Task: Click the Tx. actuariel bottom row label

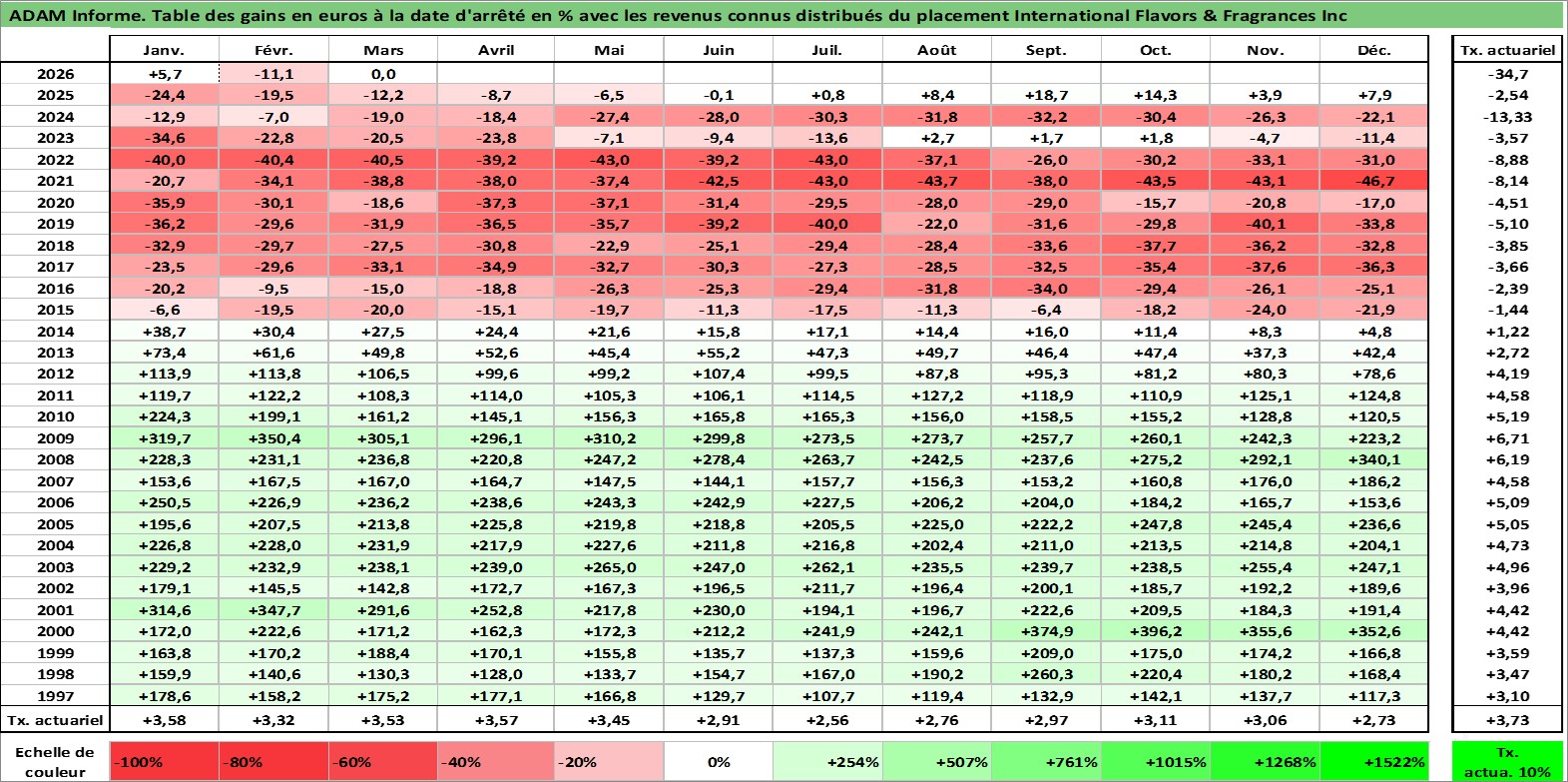Action: click(x=55, y=720)
